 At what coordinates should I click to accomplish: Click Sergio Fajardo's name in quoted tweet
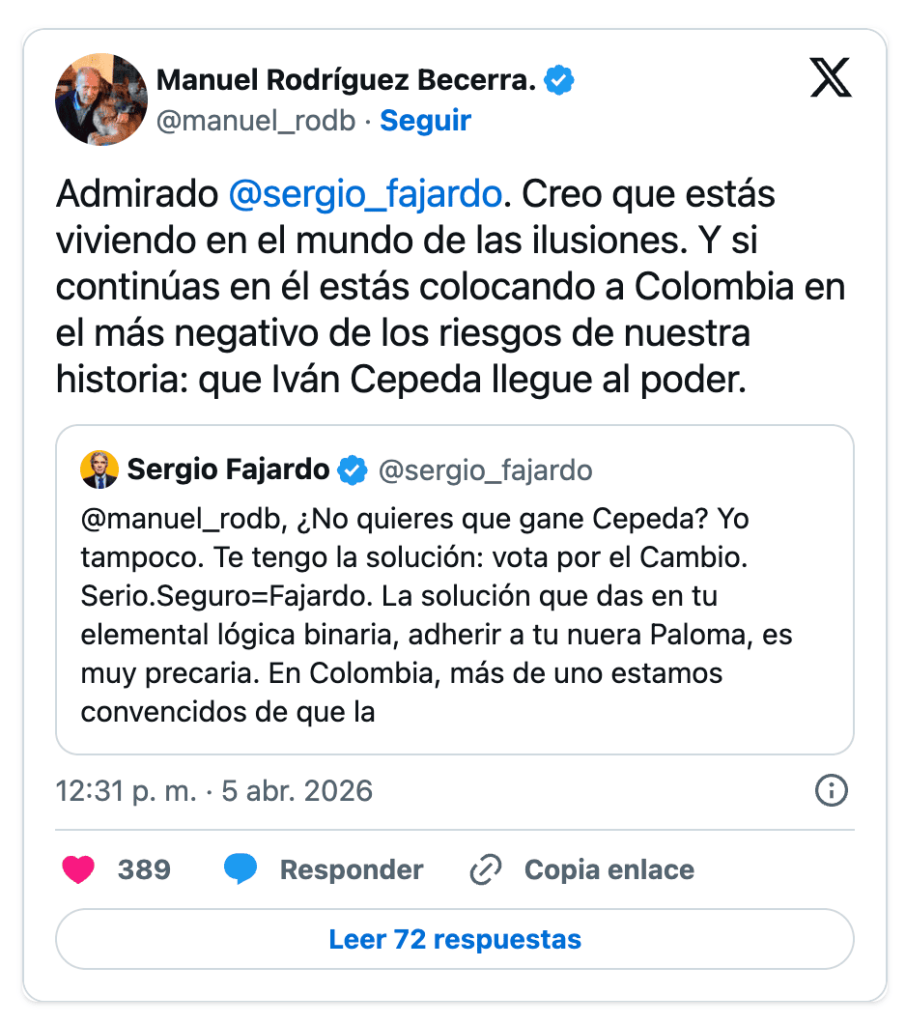click(228, 469)
